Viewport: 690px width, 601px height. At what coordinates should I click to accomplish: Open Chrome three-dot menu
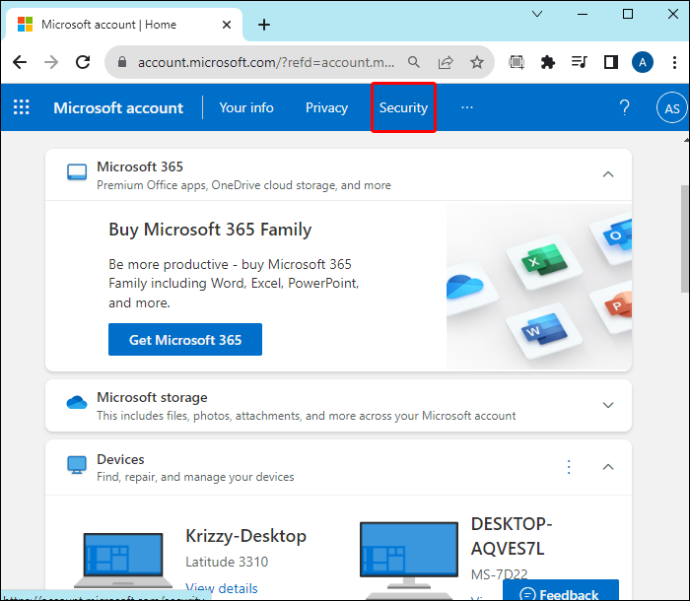tap(674, 62)
